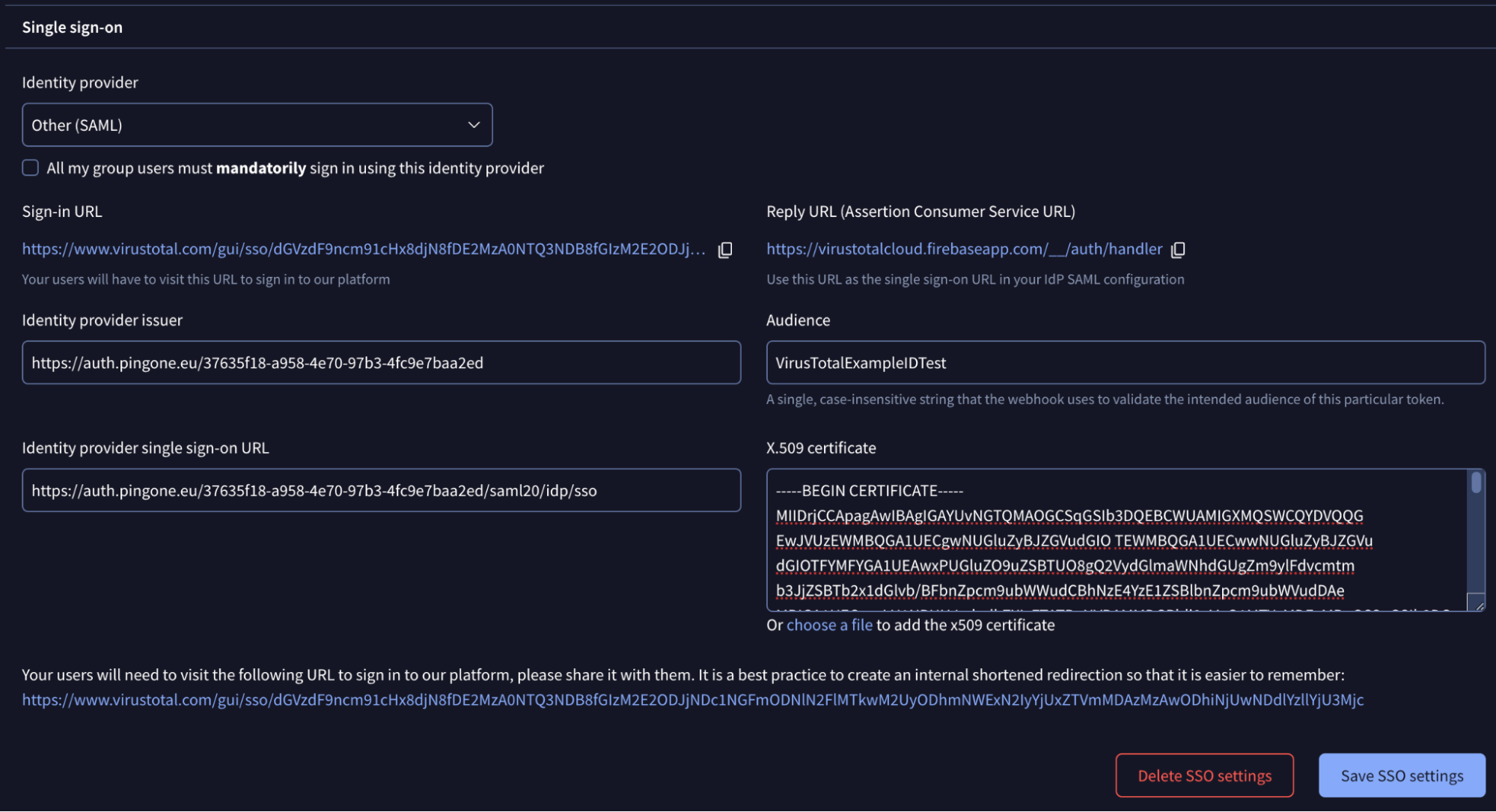Click the best-practice paragraph about sharing the URL
Screen dimensions: 1496x812
point(683,675)
